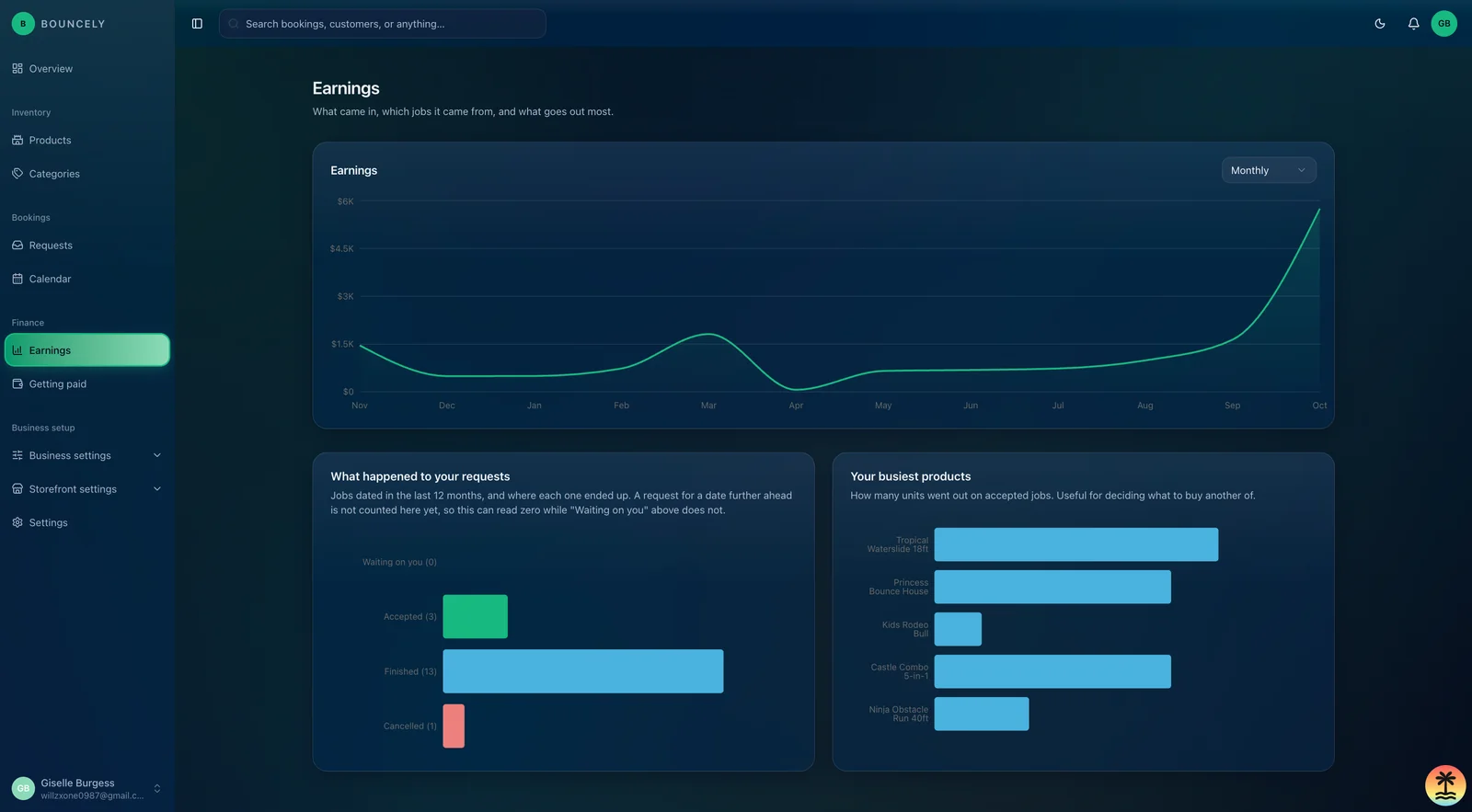This screenshot has height=812, width=1472.
Task: Switch dark mode with moon icon
Action: pyautogui.click(x=1380, y=24)
